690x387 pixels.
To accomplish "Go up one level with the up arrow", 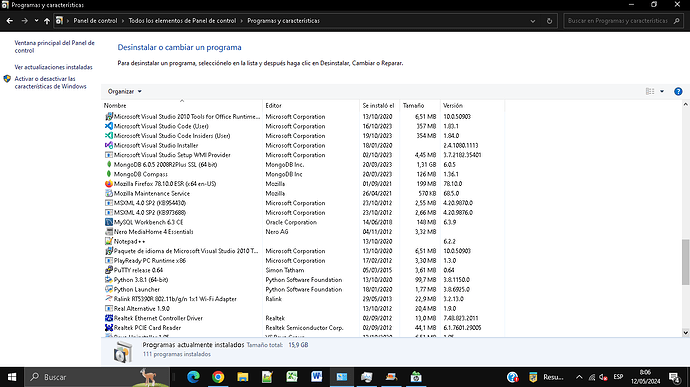I will point(47,21).
